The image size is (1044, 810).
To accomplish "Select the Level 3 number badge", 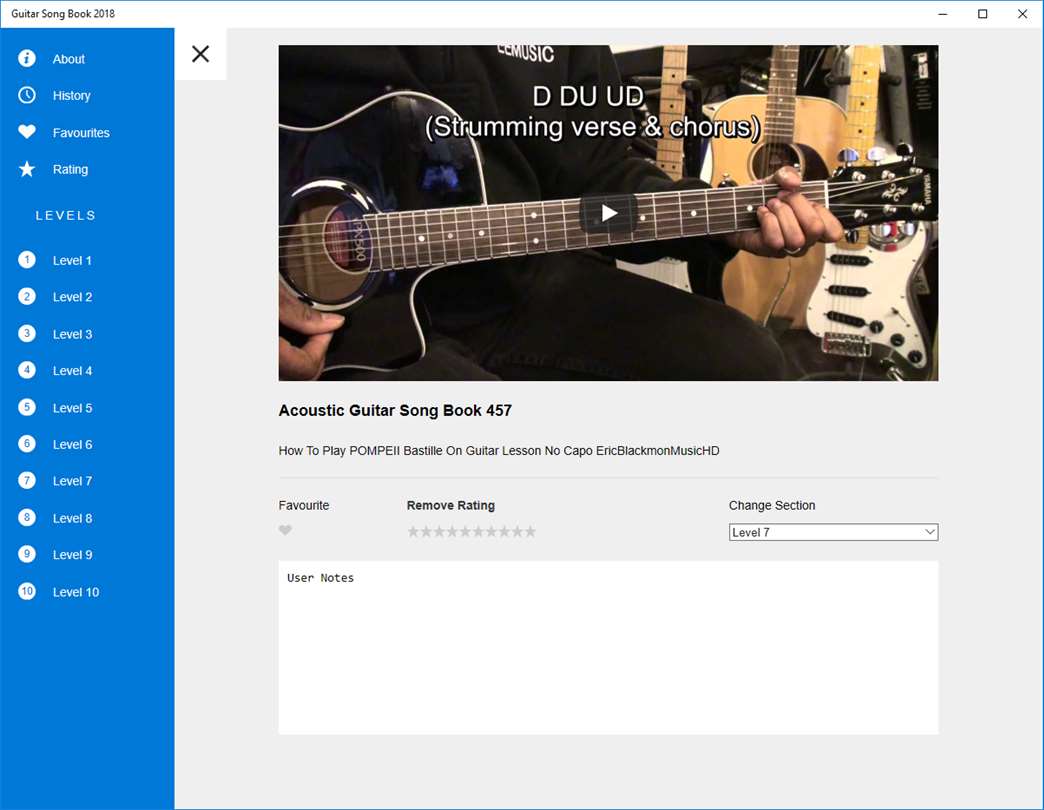I will click(27, 333).
